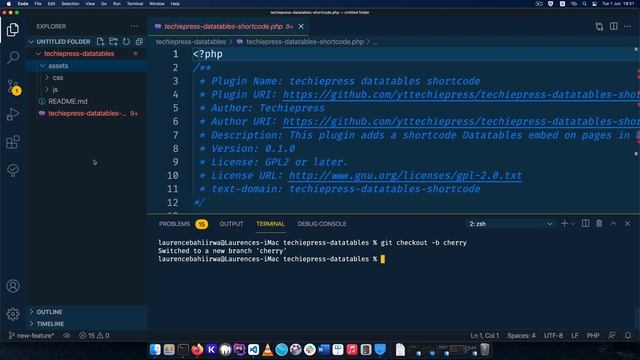The image size is (640, 360).
Task: Open the Terminal menu in menu bar
Action: [135, 4]
